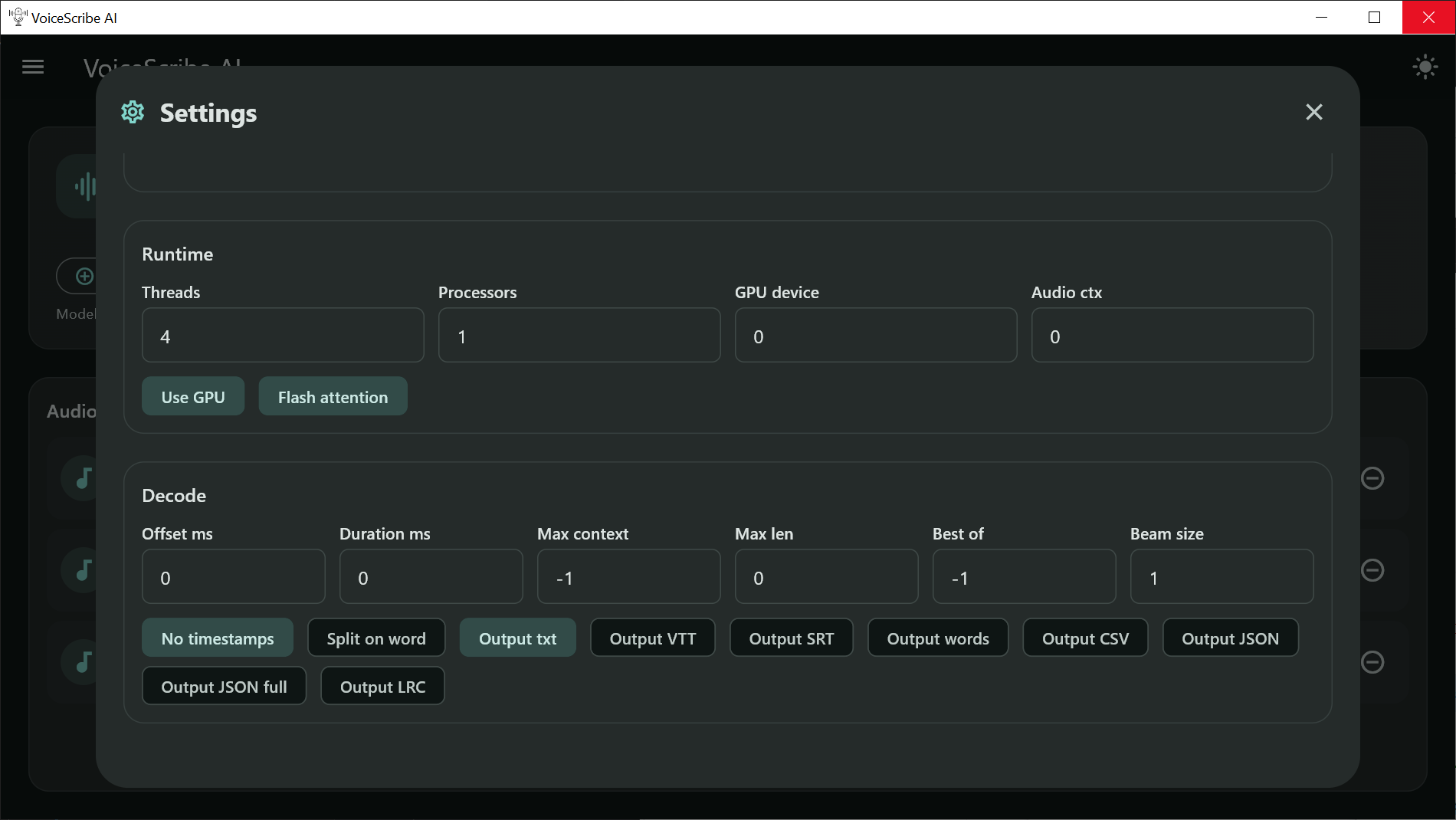Image resolution: width=1456 pixels, height=820 pixels.
Task: Click the Settings gear icon
Action: click(x=133, y=112)
